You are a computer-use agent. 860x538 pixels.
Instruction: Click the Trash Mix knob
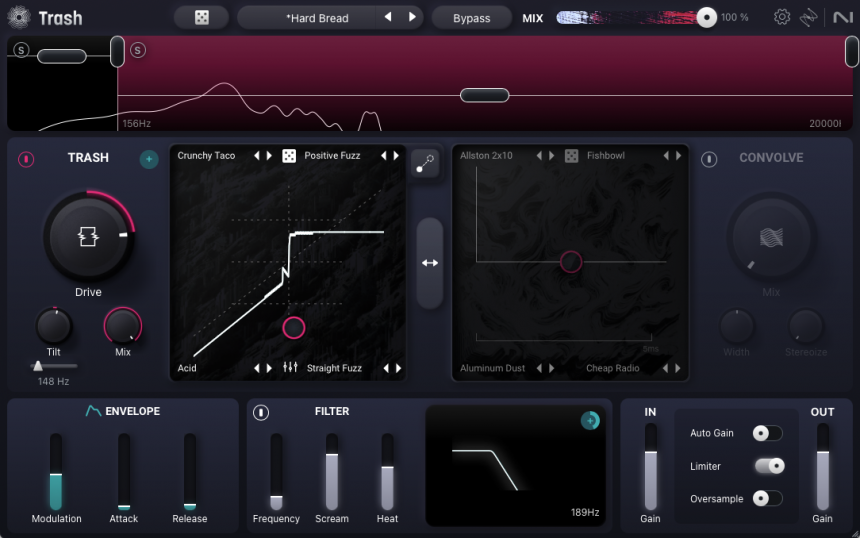pyautogui.click(x=123, y=326)
